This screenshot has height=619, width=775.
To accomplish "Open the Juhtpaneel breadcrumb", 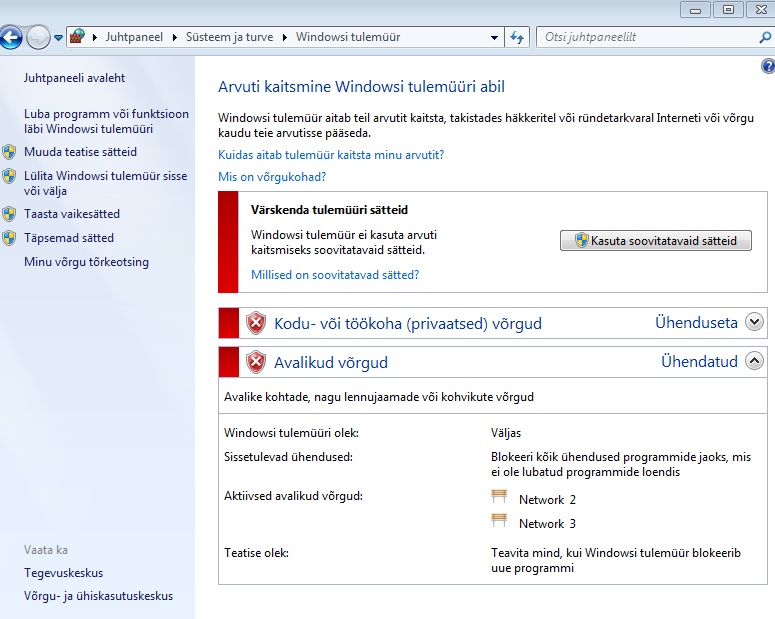I will tap(134, 37).
